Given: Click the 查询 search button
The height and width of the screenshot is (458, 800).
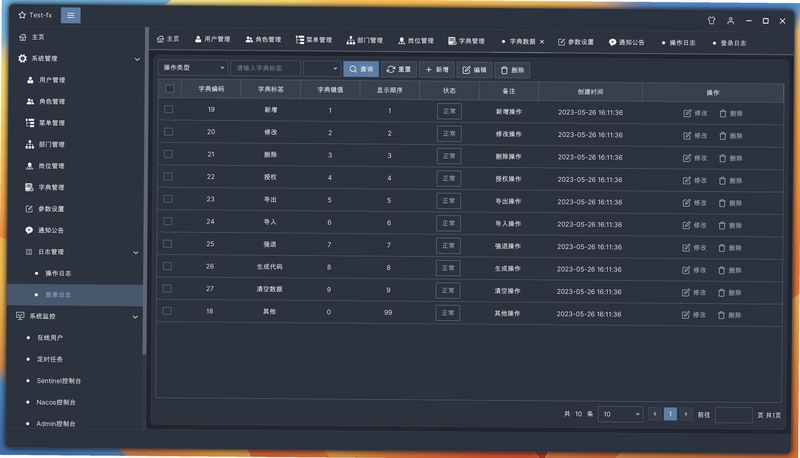Looking at the screenshot, I should click(x=361, y=69).
